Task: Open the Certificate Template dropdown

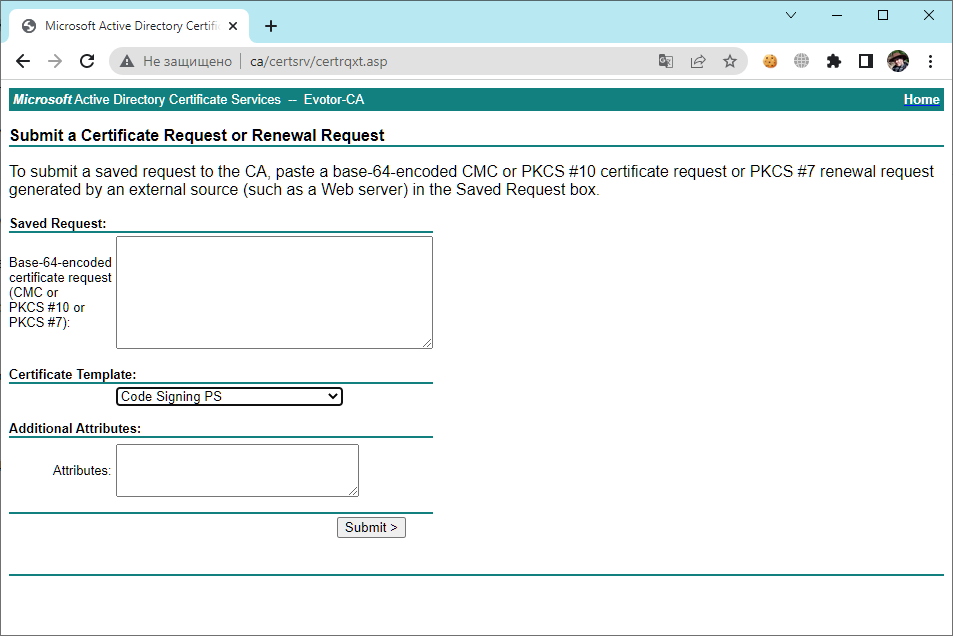Action: pos(229,396)
